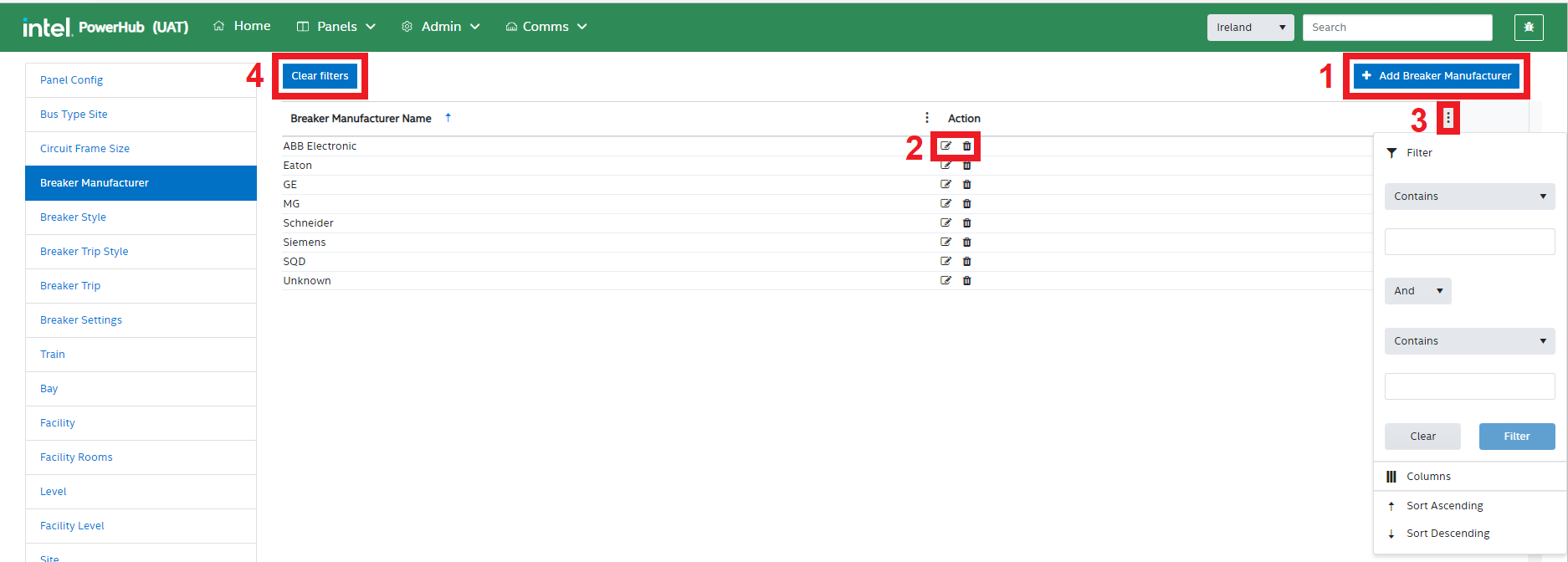Open the Panels menu
The height and width of the screenshot is (562, 1568).
coord(336,27)
